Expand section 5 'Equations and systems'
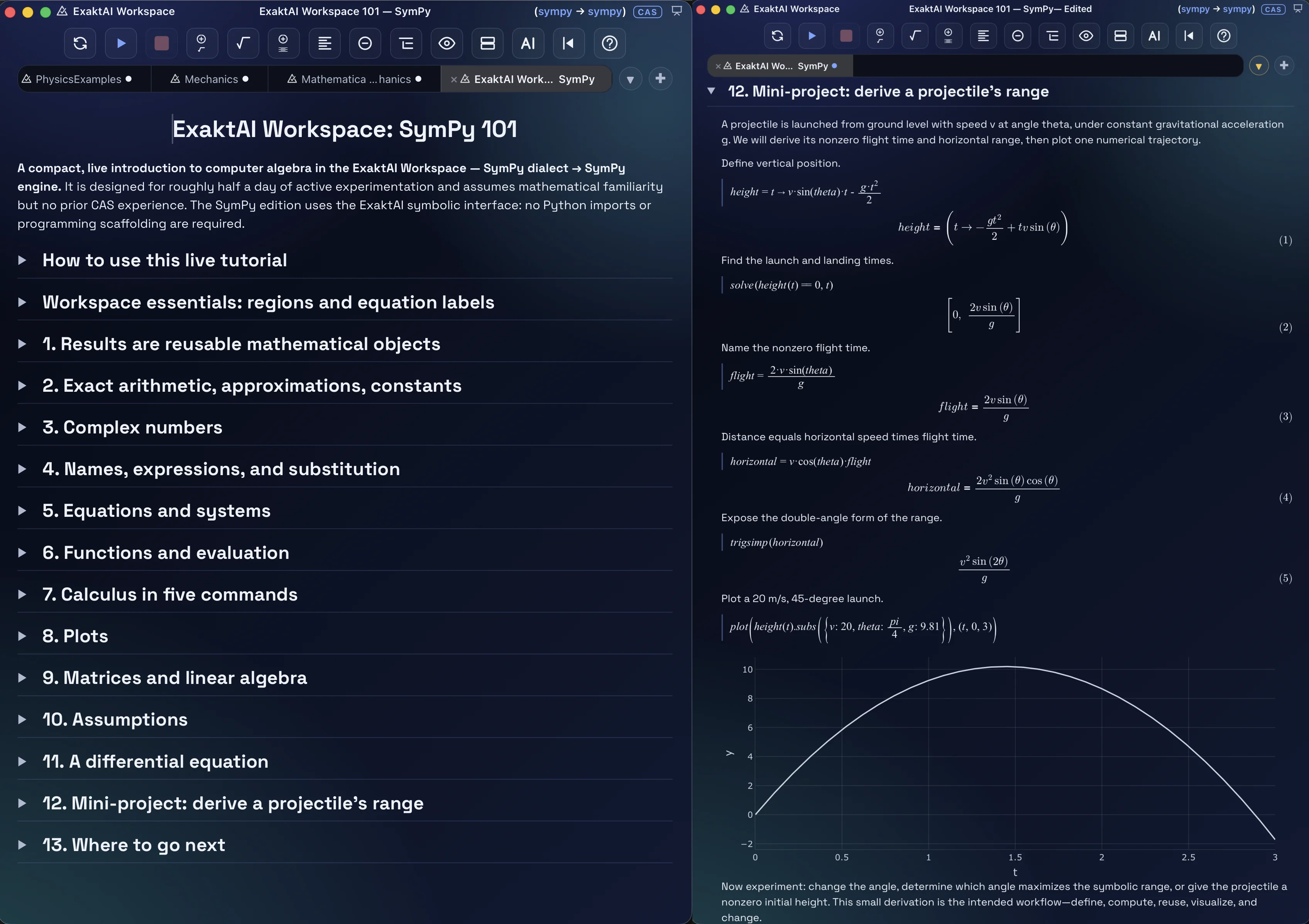 tap(22, 511)
